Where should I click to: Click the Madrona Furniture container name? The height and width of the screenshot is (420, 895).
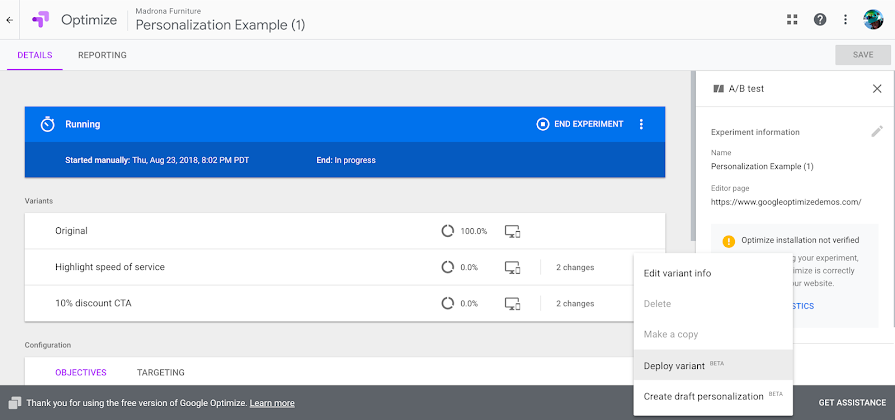click(168, 10)
